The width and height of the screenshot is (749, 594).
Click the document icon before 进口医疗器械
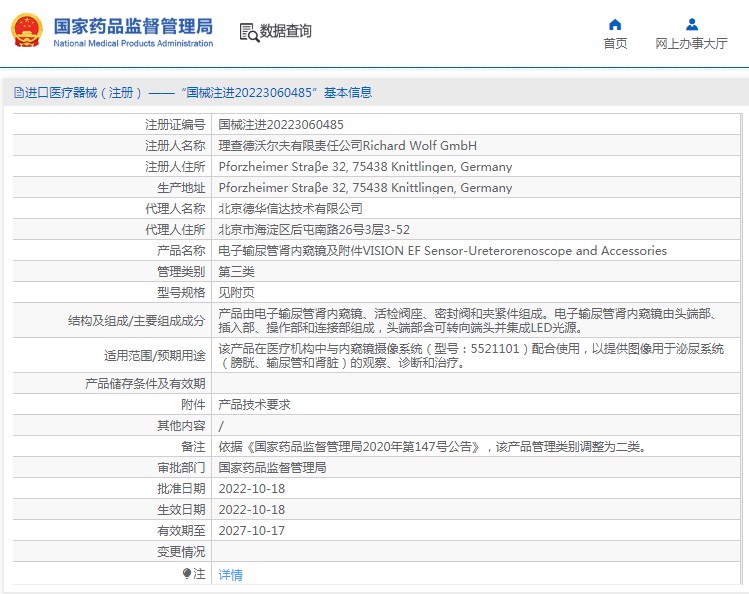(x=19, y=93)
